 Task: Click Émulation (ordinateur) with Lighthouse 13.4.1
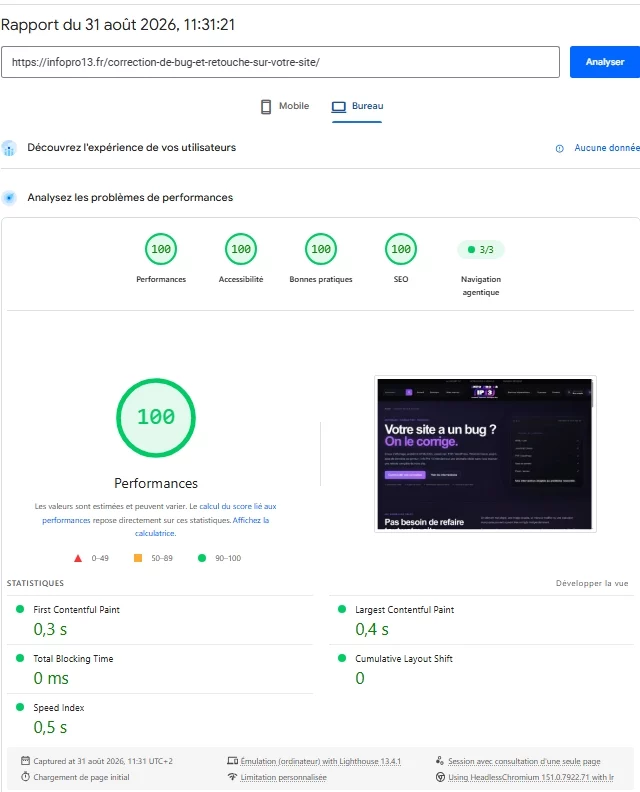[x=321, y=761]
